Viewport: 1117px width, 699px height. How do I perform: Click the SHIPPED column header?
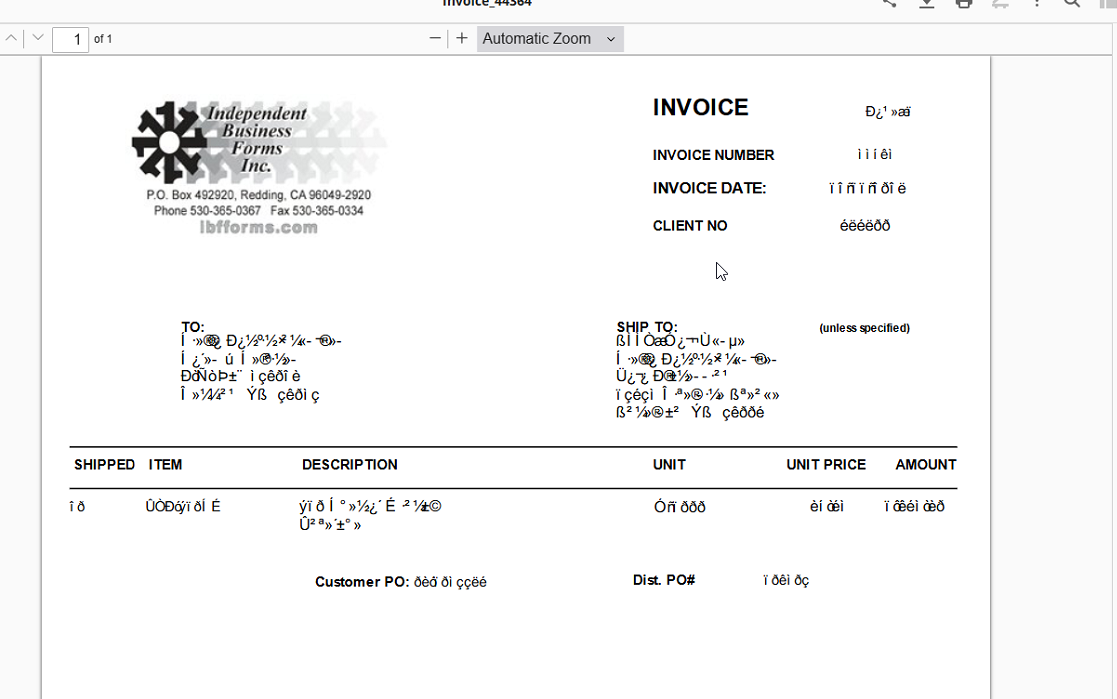click(104, 465)
